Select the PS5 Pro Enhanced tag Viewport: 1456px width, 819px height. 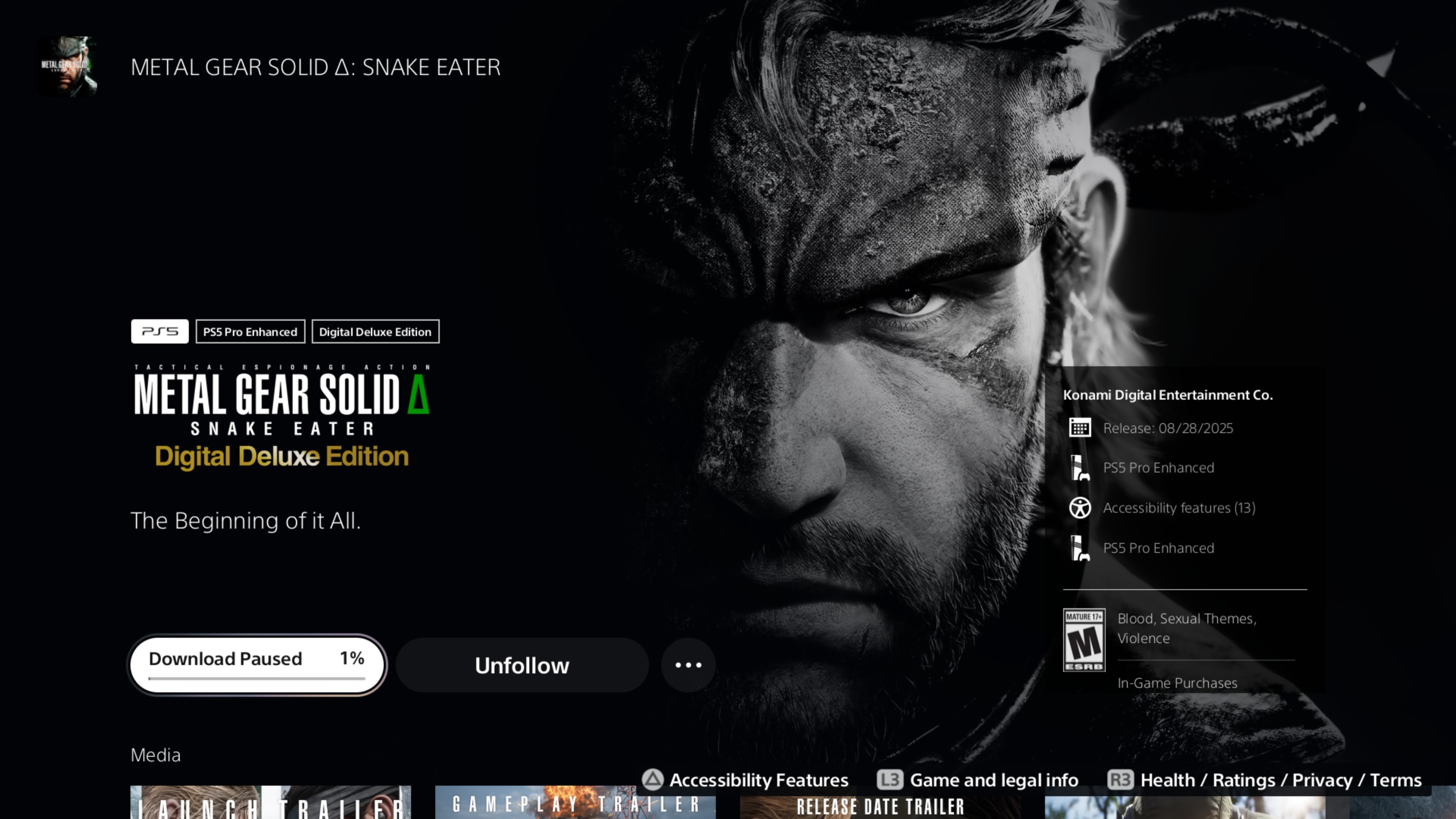tap(250, 332)
